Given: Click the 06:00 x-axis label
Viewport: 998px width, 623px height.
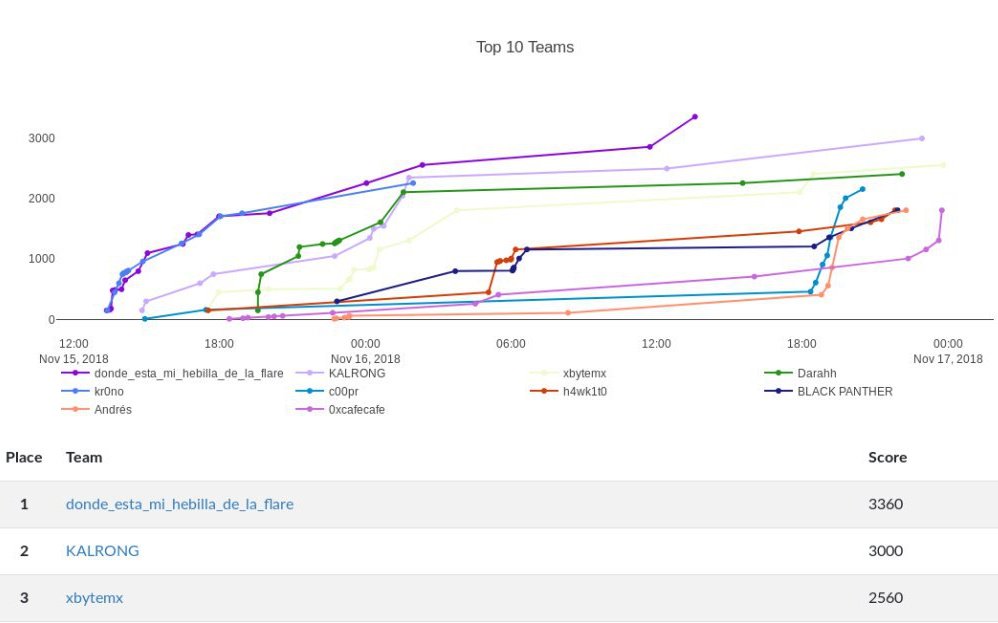Looking at the screenshot, I should click(x=510, y=344).
